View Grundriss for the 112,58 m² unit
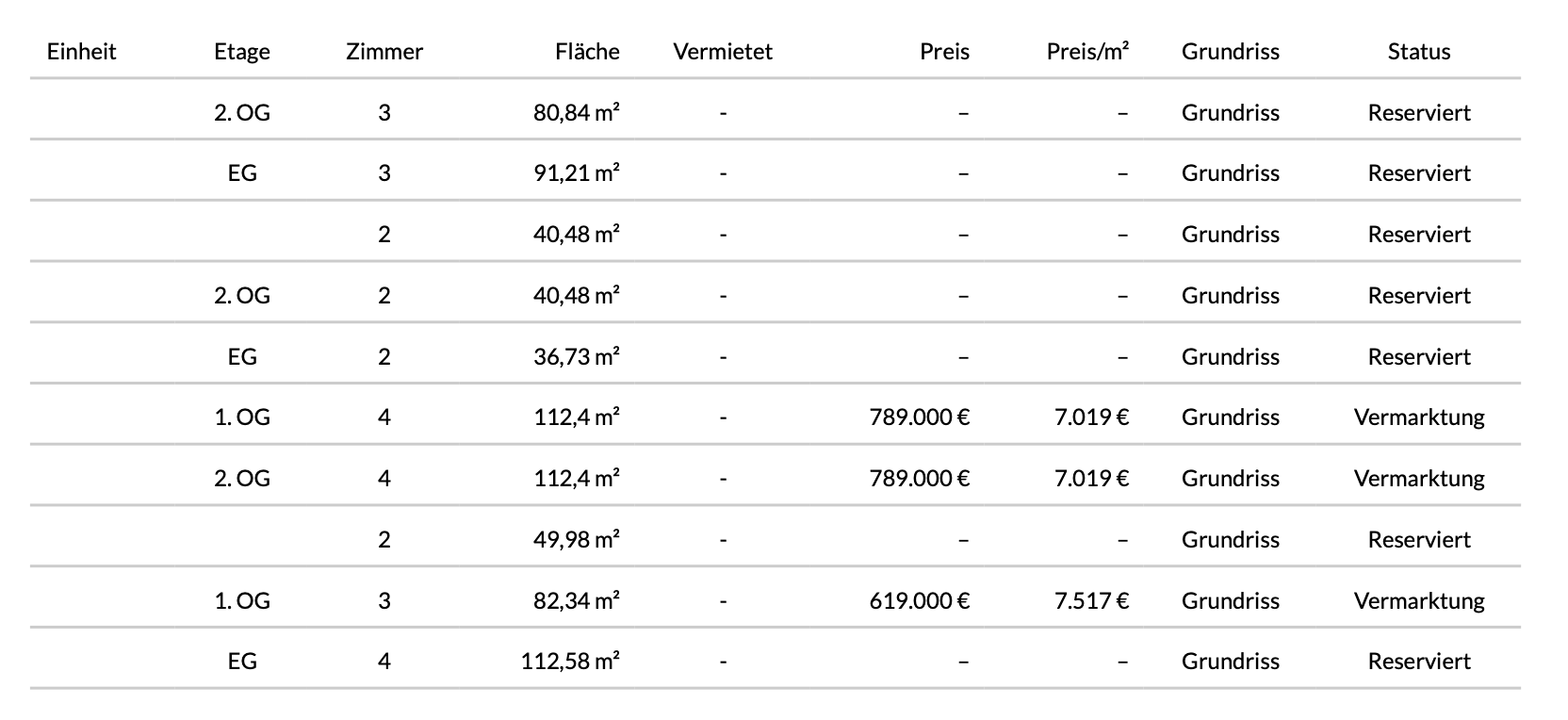The image size is (1568, 720). point(1230,662)
